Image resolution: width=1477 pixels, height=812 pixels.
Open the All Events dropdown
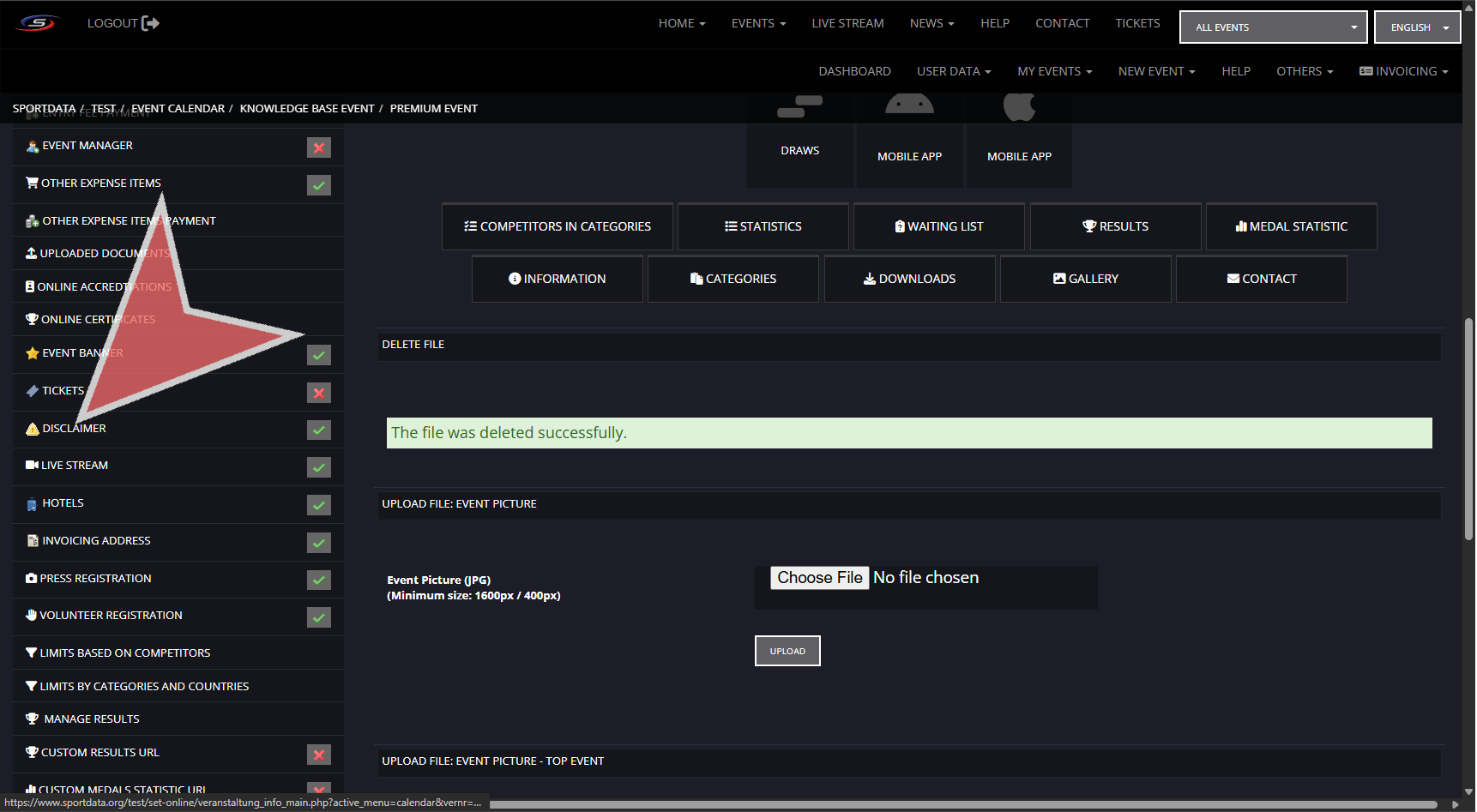1273,27
